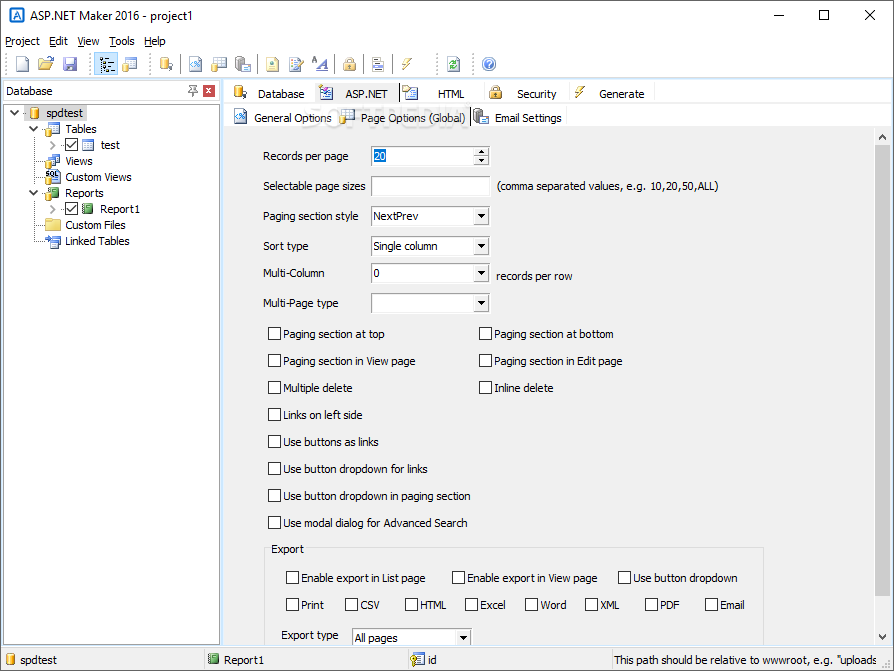Select the Custom Files folder node
Image resolution: width=894 pixels, height=671 pixels.
coord(95,225)
